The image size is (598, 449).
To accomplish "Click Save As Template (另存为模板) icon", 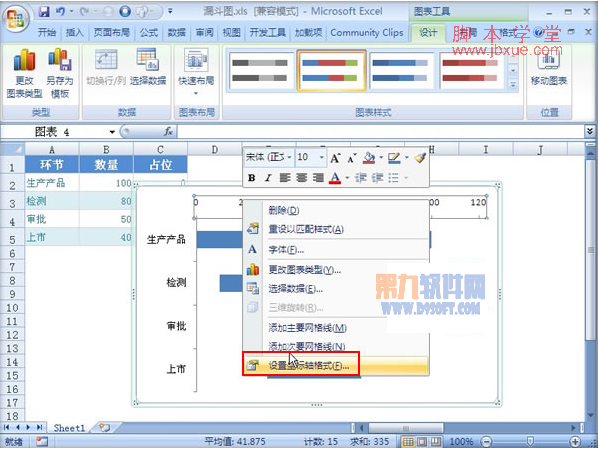I will click(59, 73).
